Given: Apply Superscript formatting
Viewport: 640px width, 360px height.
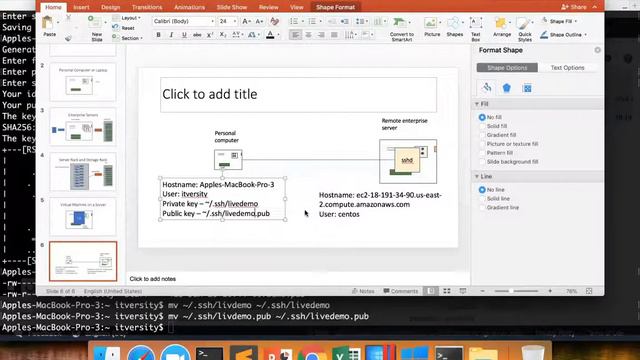Looking at the screenshot, I should click(210, 35).
